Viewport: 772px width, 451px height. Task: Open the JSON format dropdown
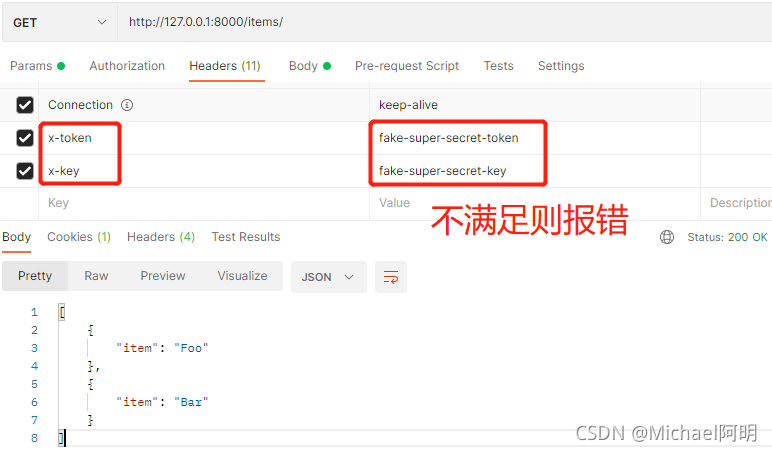(x=328, y=277)
